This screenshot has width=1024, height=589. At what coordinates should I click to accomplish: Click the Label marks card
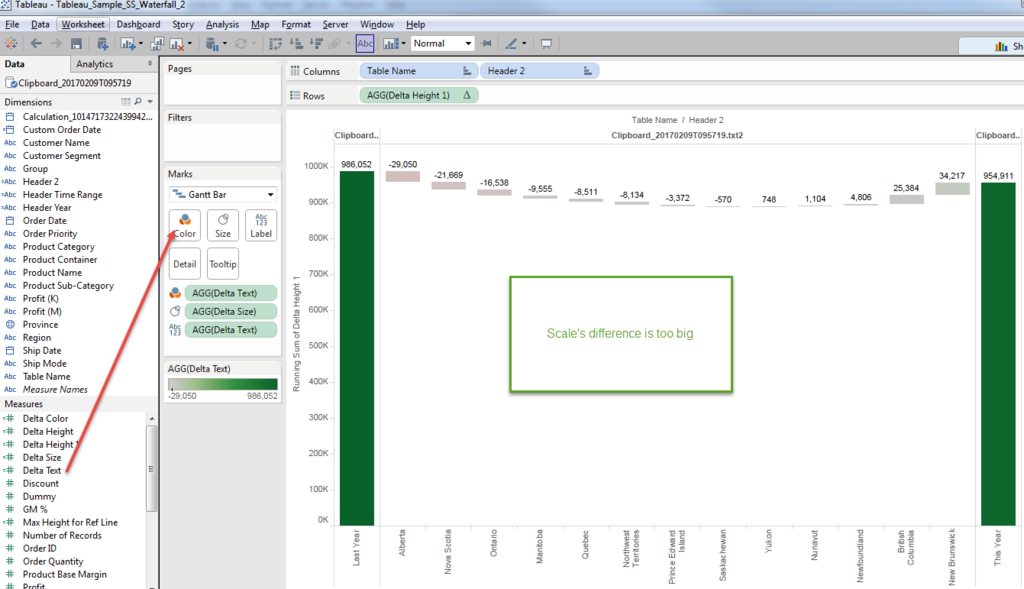261,225
